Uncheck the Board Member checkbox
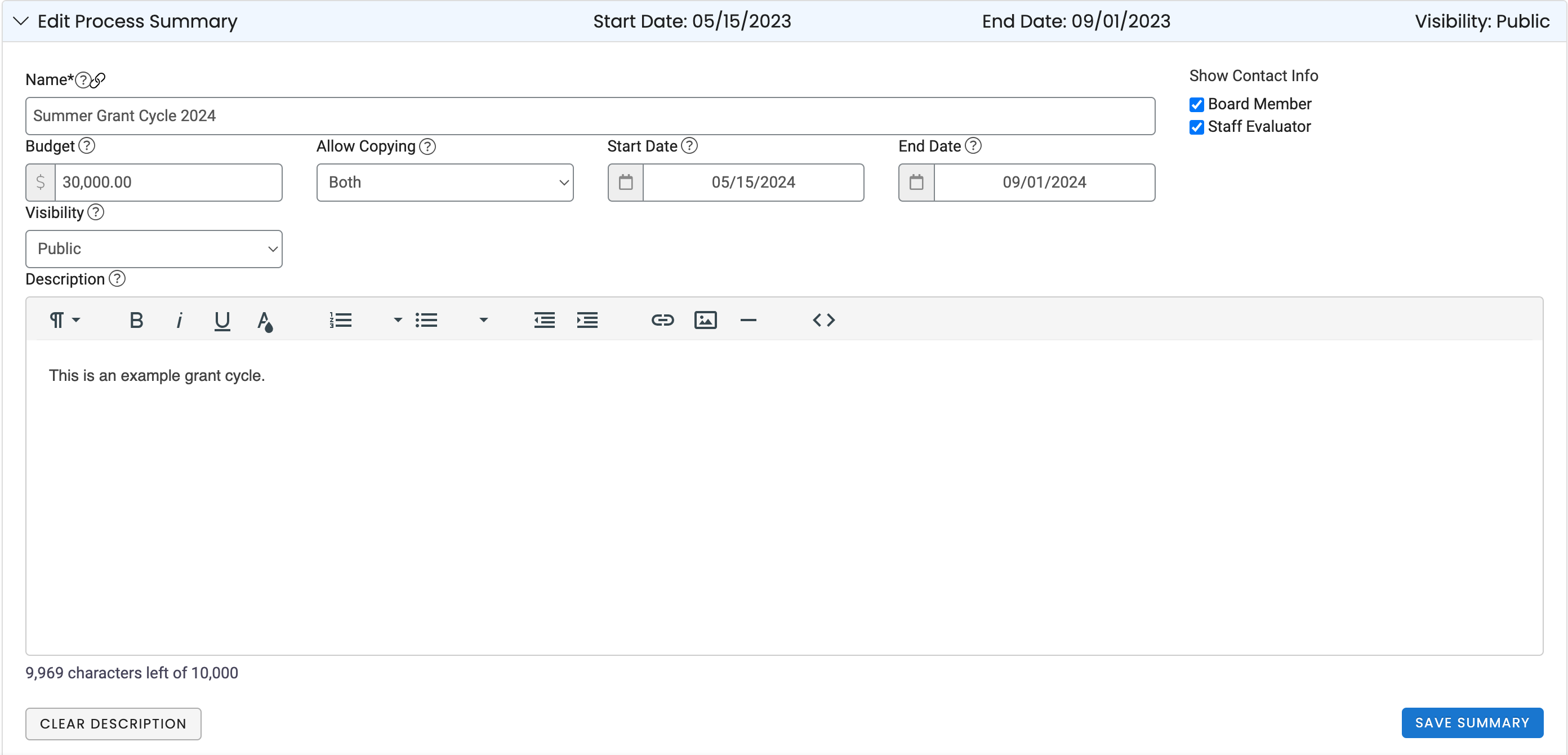Viewport: 1568px width, 755px height. (1197, 104)
